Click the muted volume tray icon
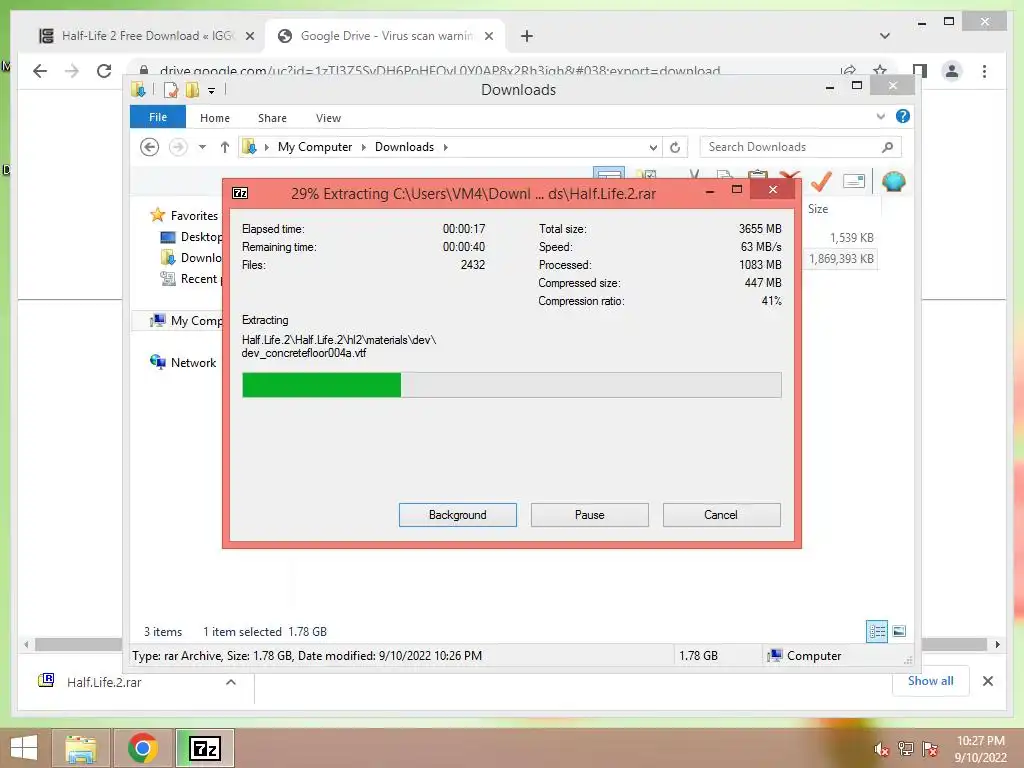The height and width of the screenshot is (768, 1024). pos(881,749)
